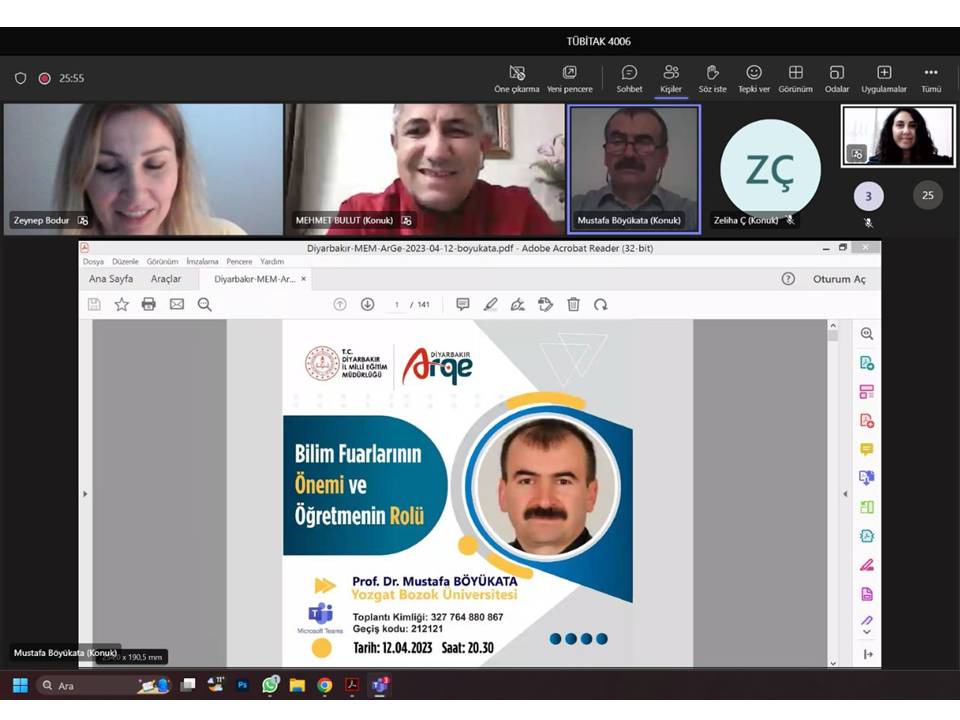Expand the Tümü more options menu
The height and width of the screenshot is (720, 960).
point(930,78)
